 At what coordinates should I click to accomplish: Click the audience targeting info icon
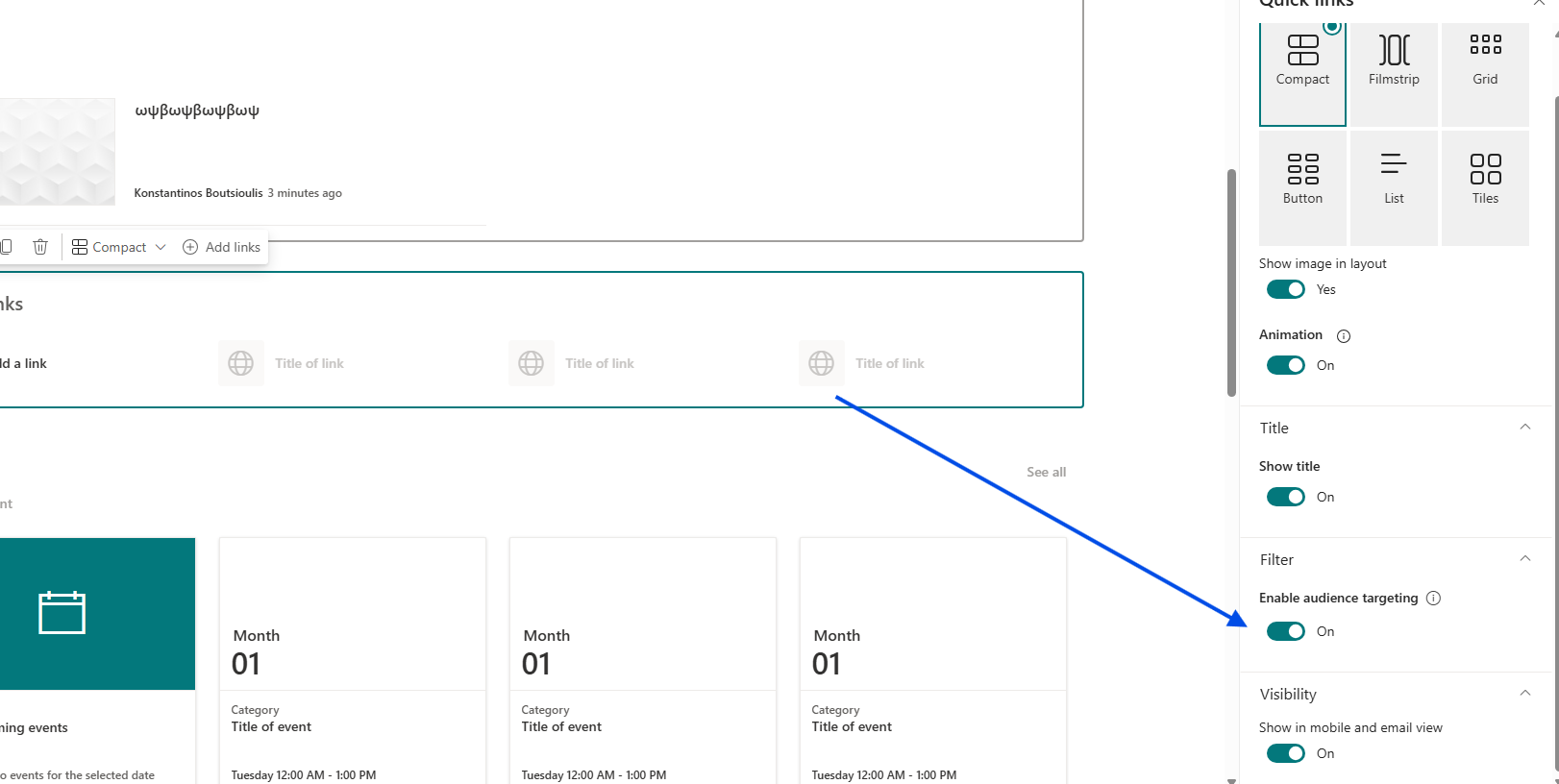1433,599
